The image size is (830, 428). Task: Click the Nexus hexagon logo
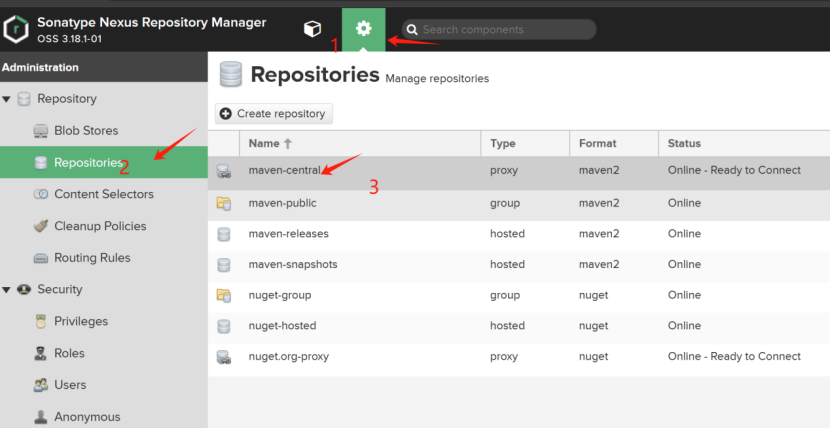(x=16, y=30)
